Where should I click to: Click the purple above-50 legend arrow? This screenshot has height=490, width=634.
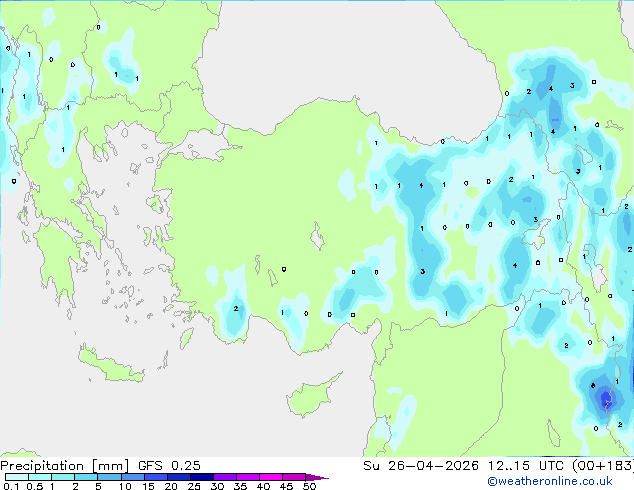[317, 477]
